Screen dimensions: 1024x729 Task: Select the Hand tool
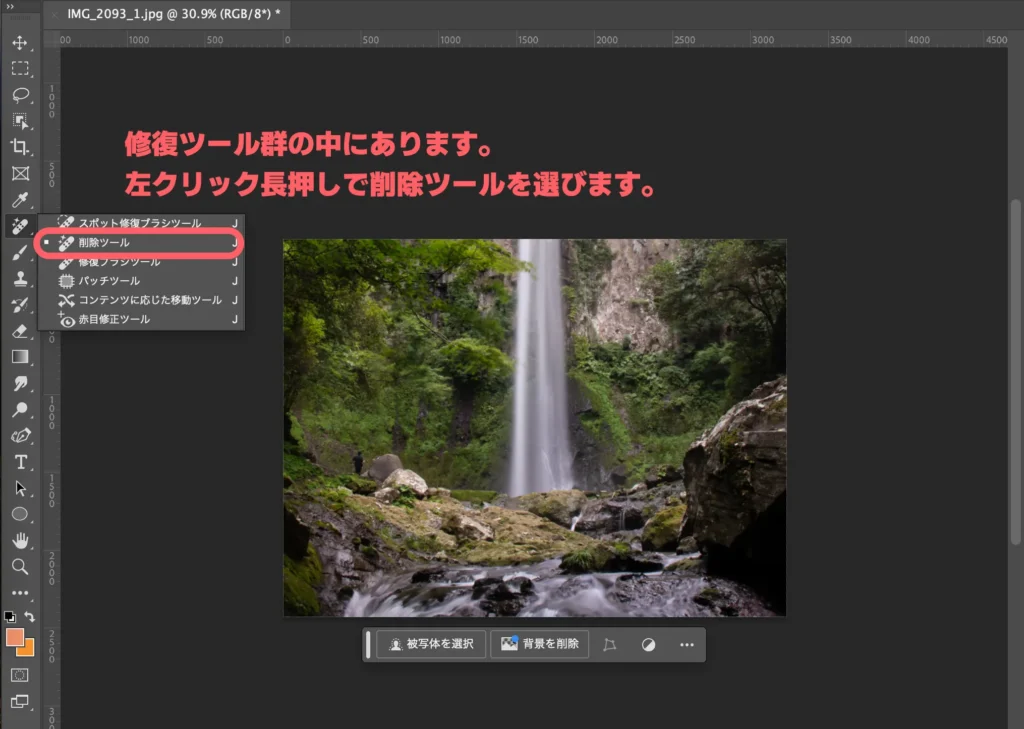[19, 540]
